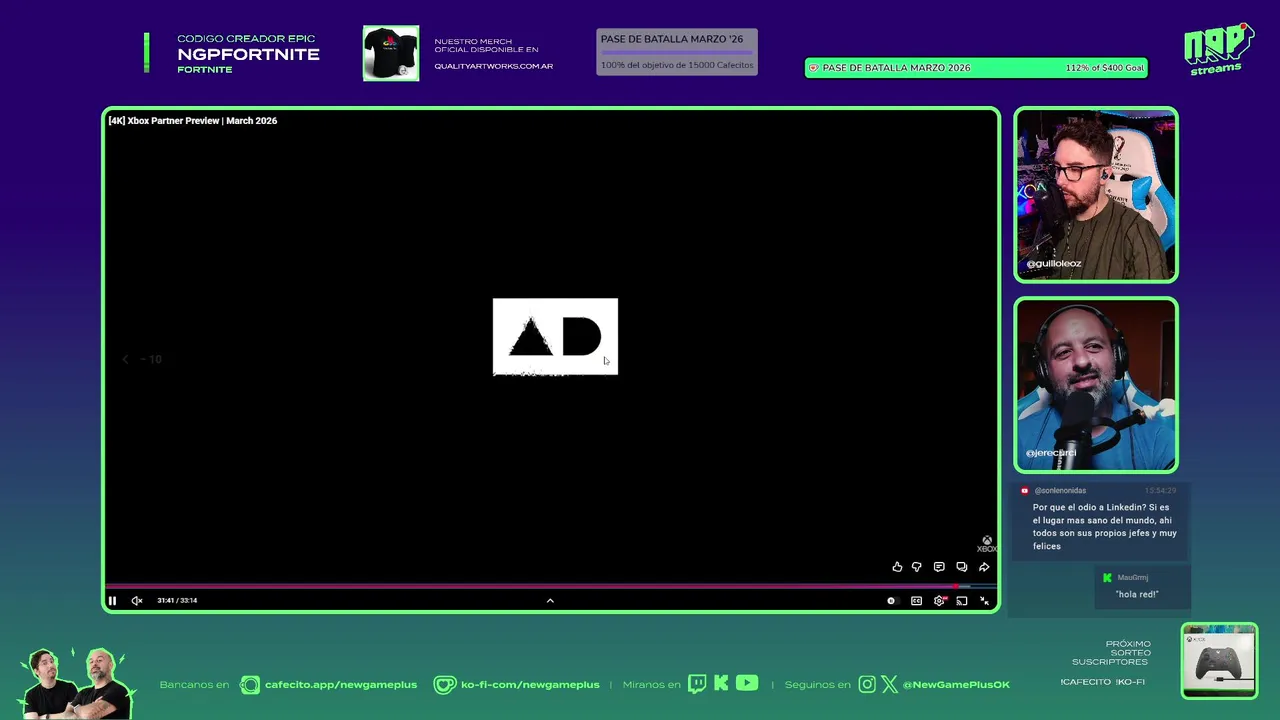
Task: Click the Xbox Partner Preview March 2026 title
Action: click(193, 121)
